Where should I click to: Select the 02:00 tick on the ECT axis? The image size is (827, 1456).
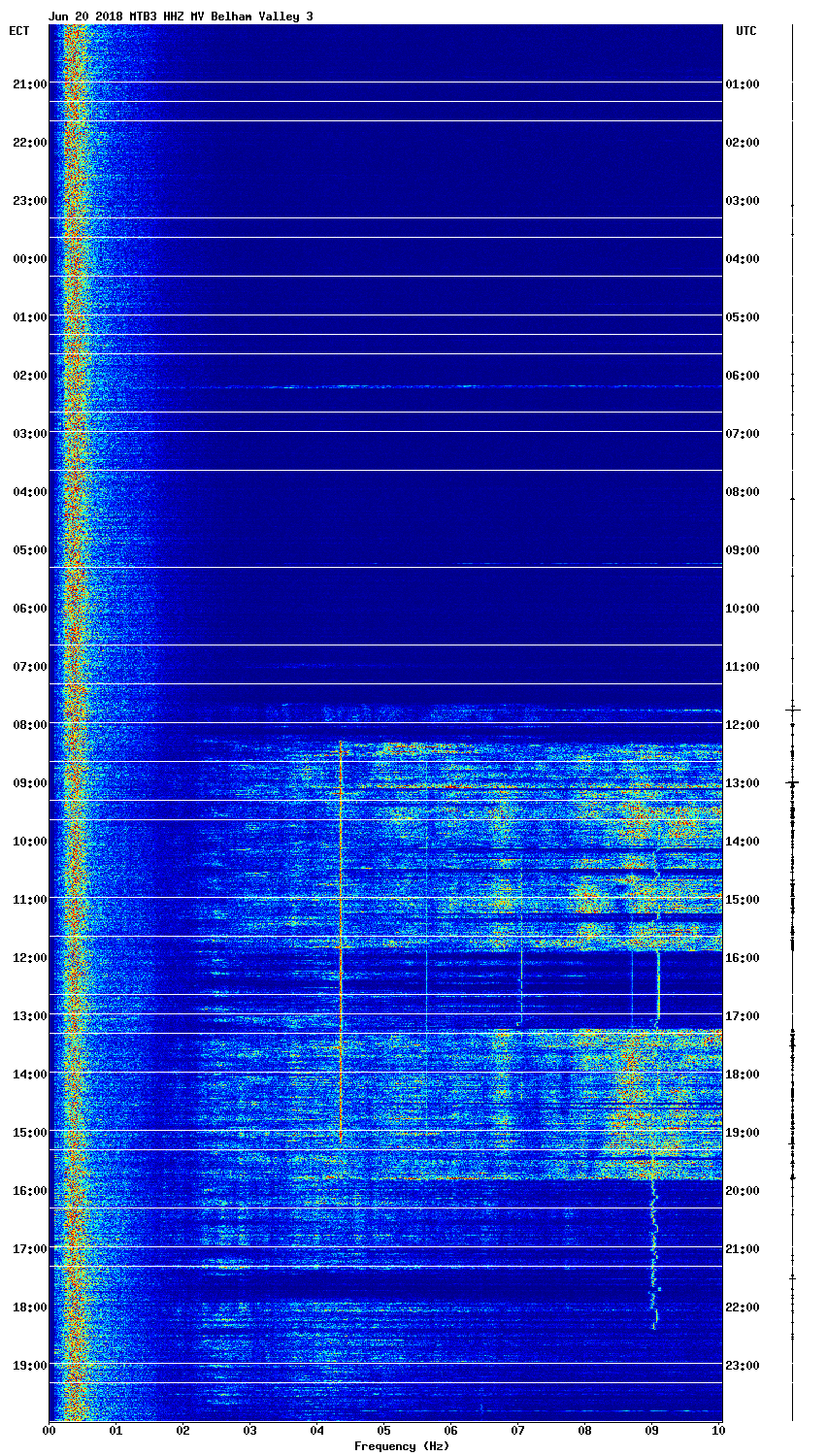[29, 376]
